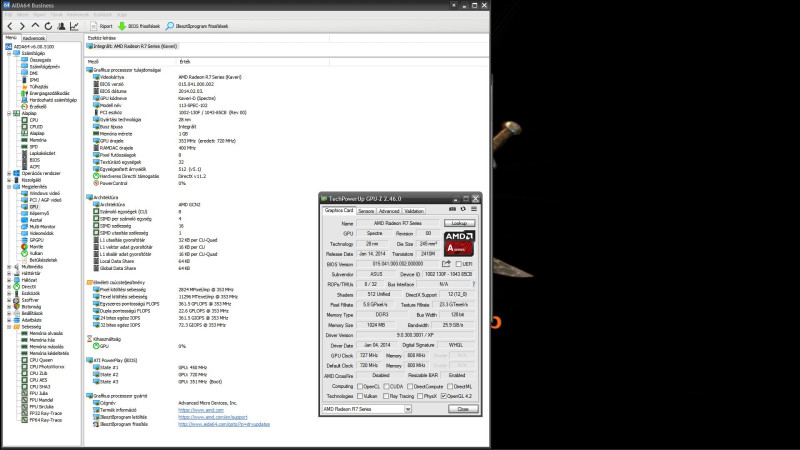This screenshot has width=800, height=450.
Task: Toggle DirectML checkbox
Action: (x=450, y=386)
